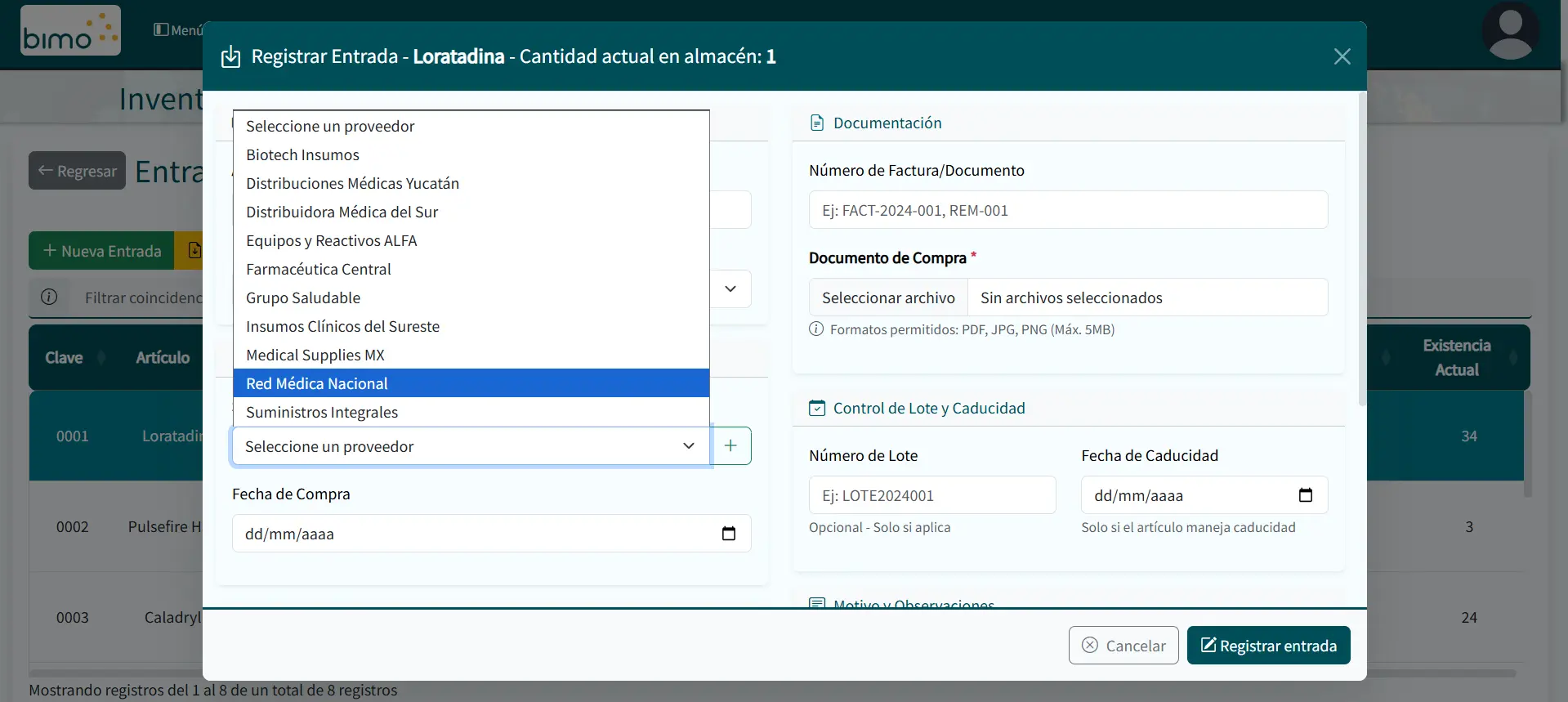1568x702 pixels.
Task: Open dropdown chevron behind provider list
Action: tap(730, 288)
